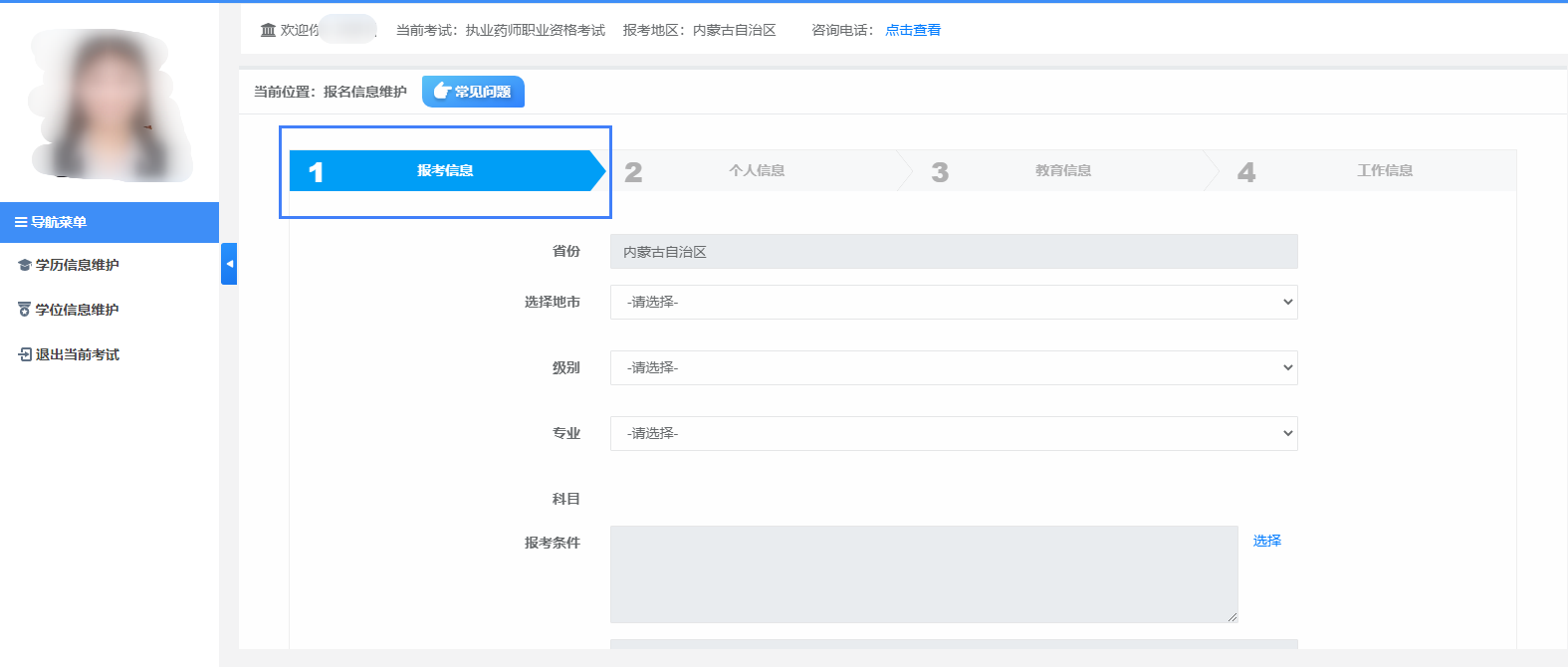Screen dimensions: 1568x667
Task: Click the profile photo in the sidebar
Action: pyautogui.click(x=110, y=105)
